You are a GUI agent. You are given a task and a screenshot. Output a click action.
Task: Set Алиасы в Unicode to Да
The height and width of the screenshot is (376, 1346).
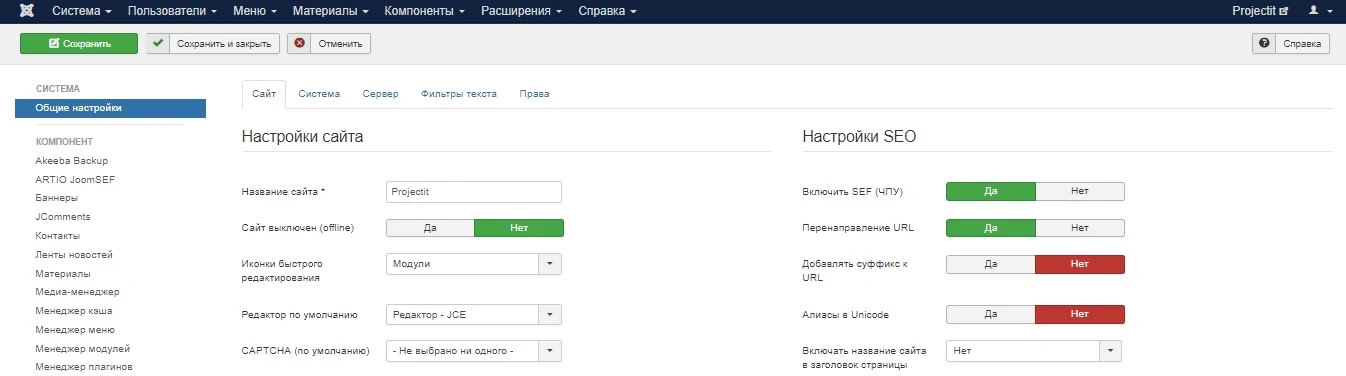pos(990,314)
